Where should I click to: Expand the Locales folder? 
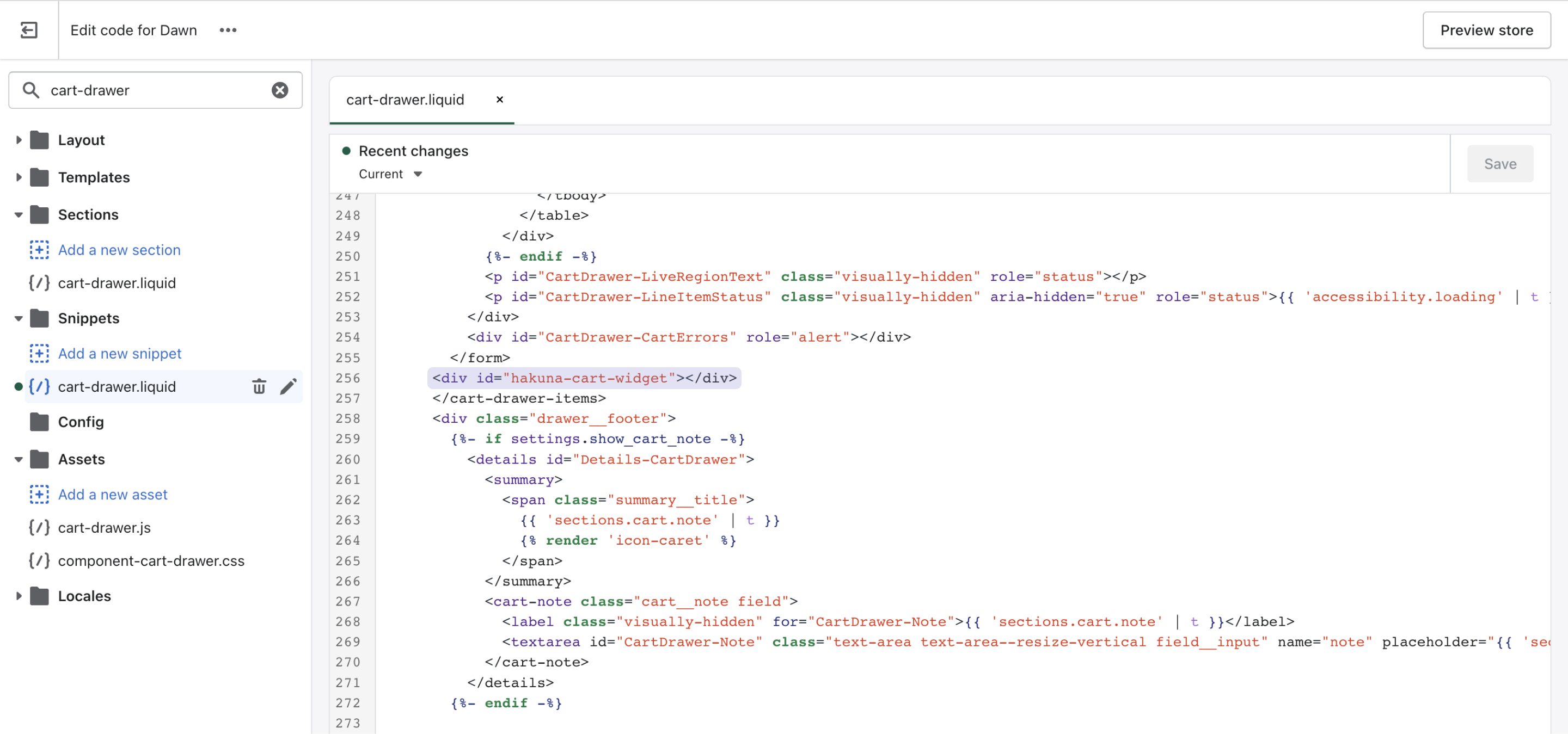pyautogui.click(x=19, y=596)
